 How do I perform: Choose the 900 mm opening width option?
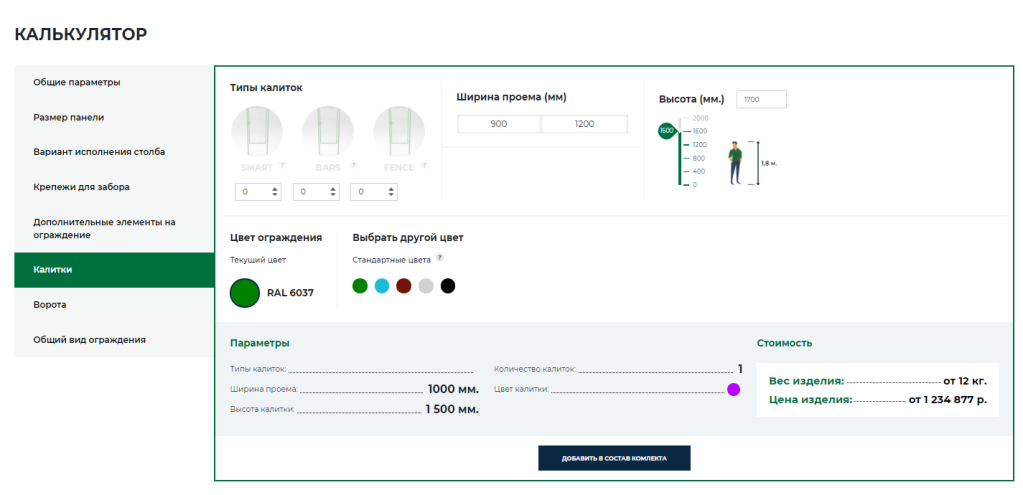[498, 124]
